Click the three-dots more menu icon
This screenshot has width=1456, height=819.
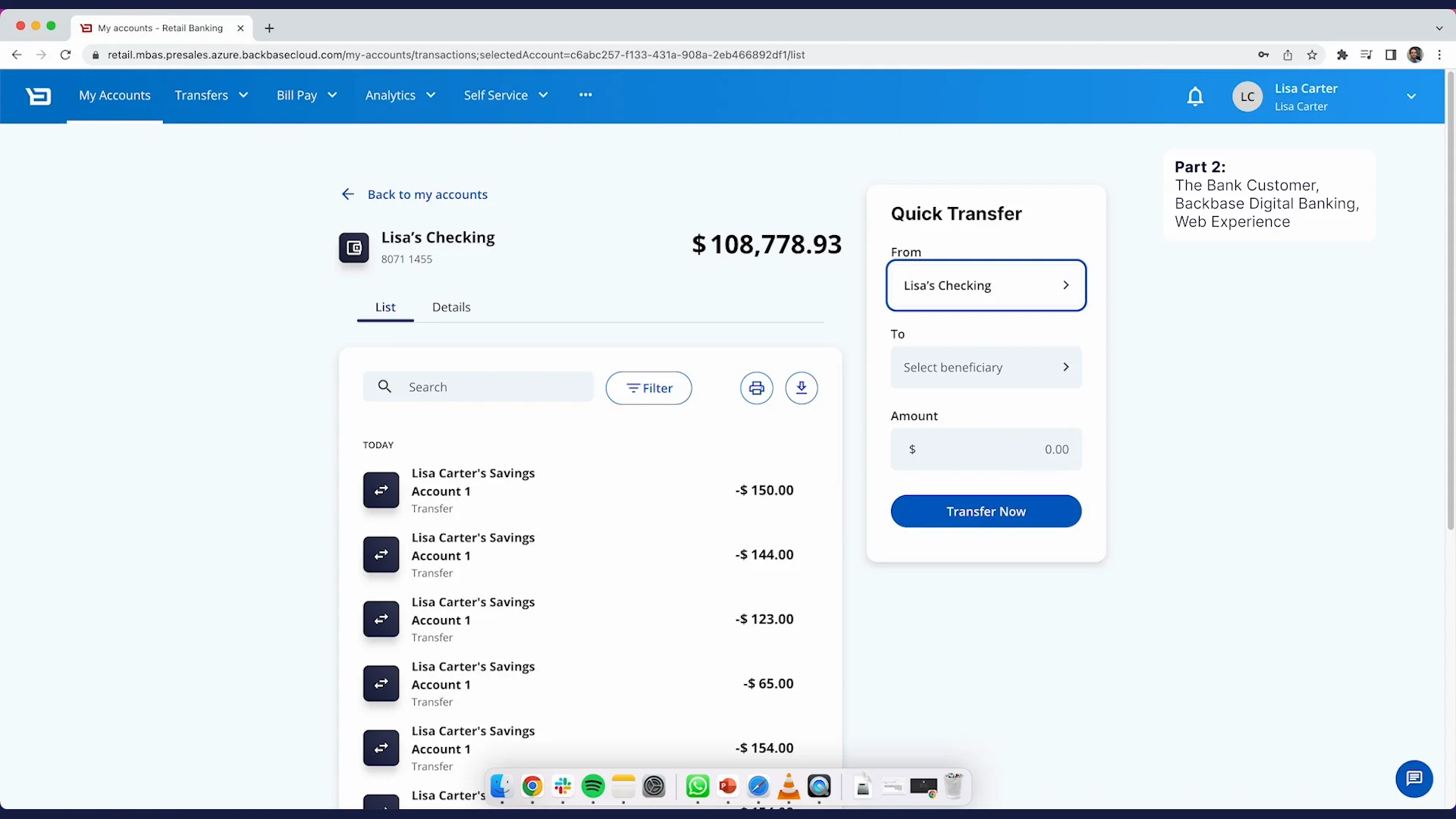point(585,95)
